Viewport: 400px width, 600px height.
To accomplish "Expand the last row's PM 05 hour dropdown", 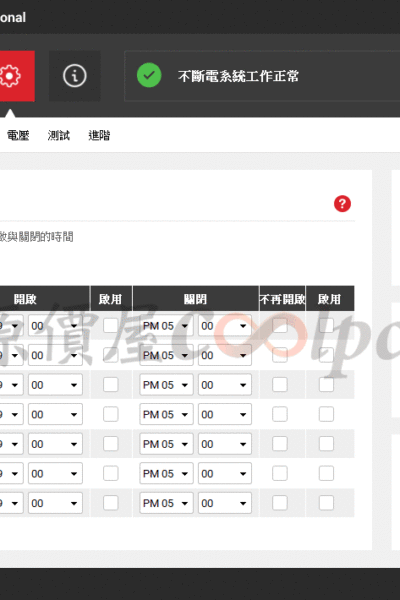I will (x=166, y=503).
